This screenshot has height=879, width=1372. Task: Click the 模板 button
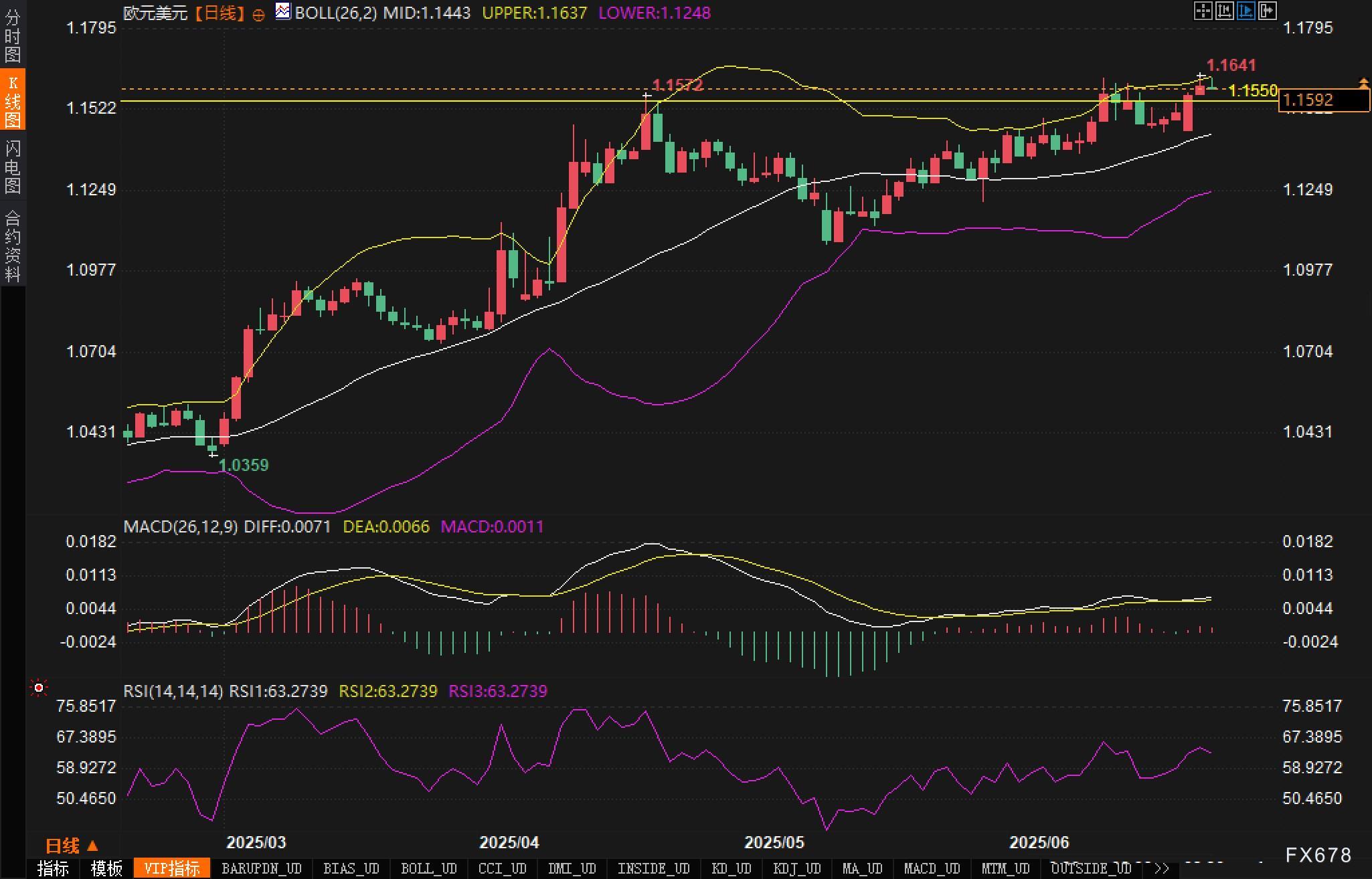point(106,868)
